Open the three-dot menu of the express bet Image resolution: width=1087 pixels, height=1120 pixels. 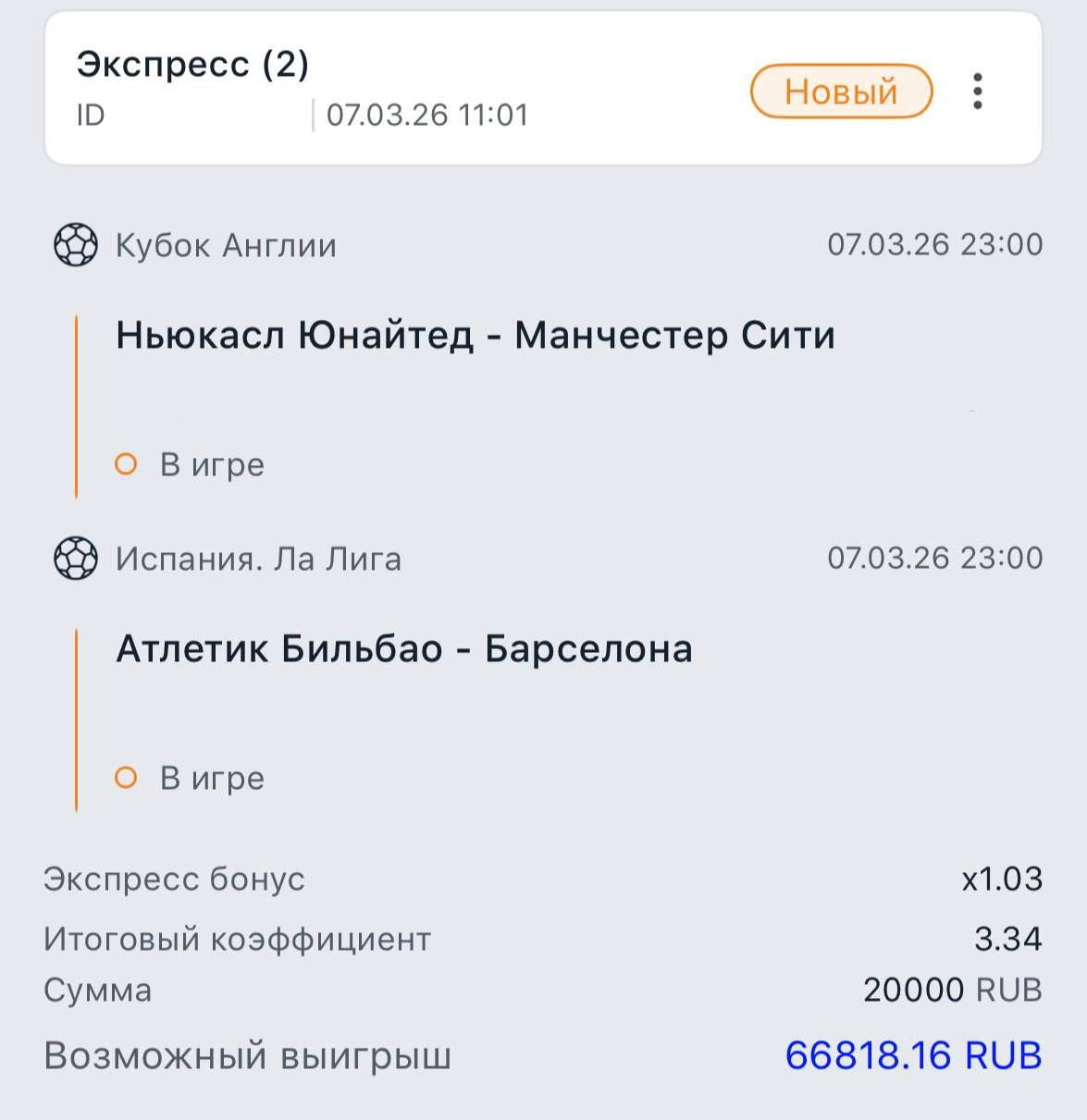click(977, 92)
